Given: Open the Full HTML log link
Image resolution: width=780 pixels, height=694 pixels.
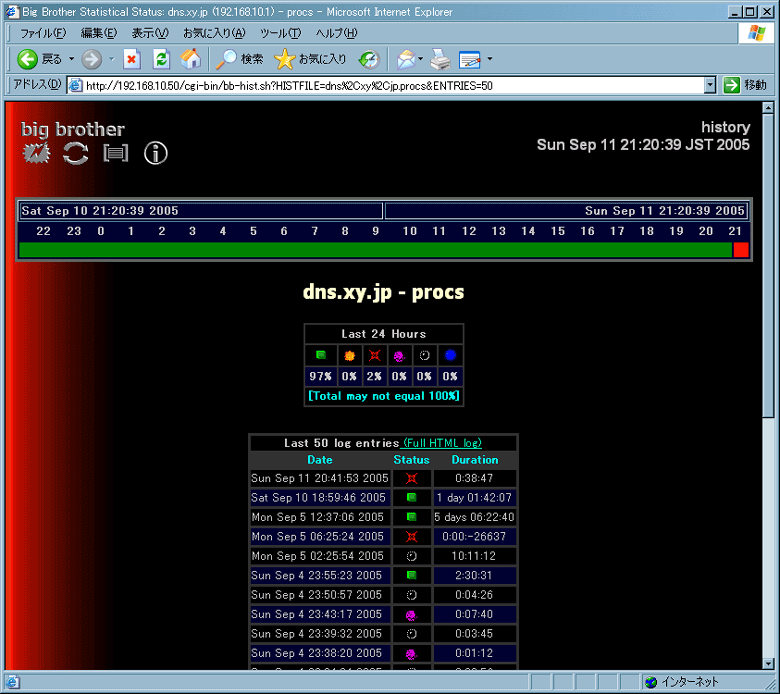Looking at the screenshot, I should [x=441, y=443].
